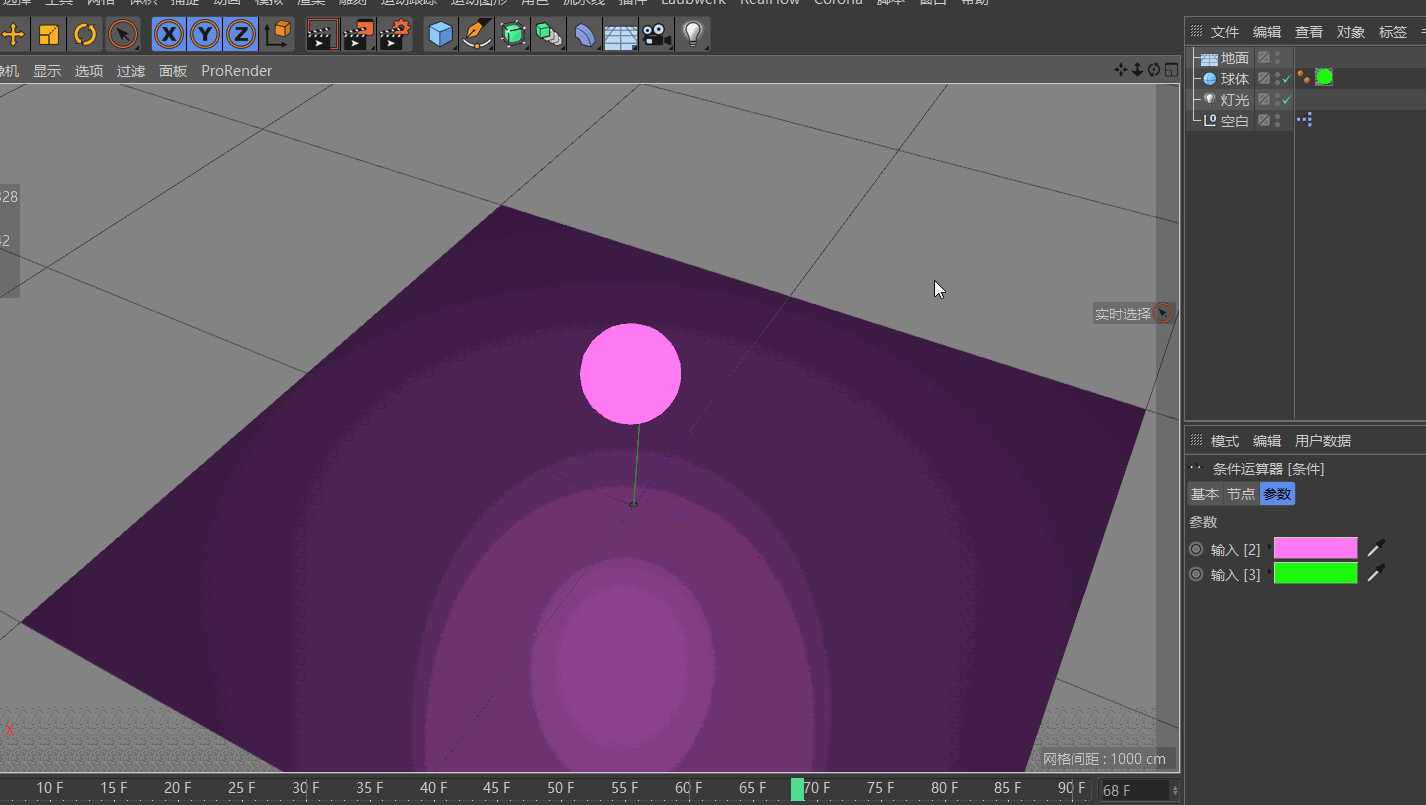Viewport: 1426px width, 805px height.
Task: Render to Picture Viewer
Action: pyautogui.click(x=357, y=35)
